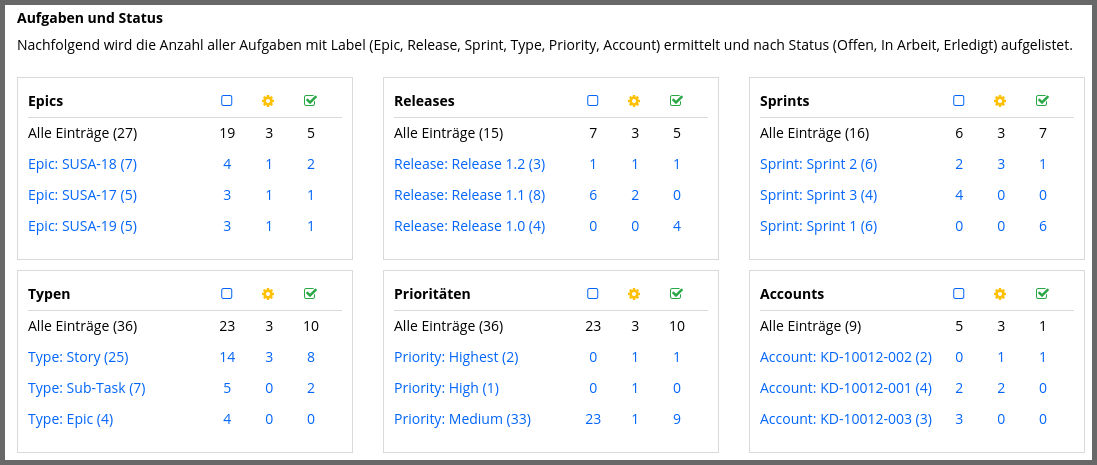
Task: Click the open-status square icon in Sprints header
Action: [x=958, y=101]
